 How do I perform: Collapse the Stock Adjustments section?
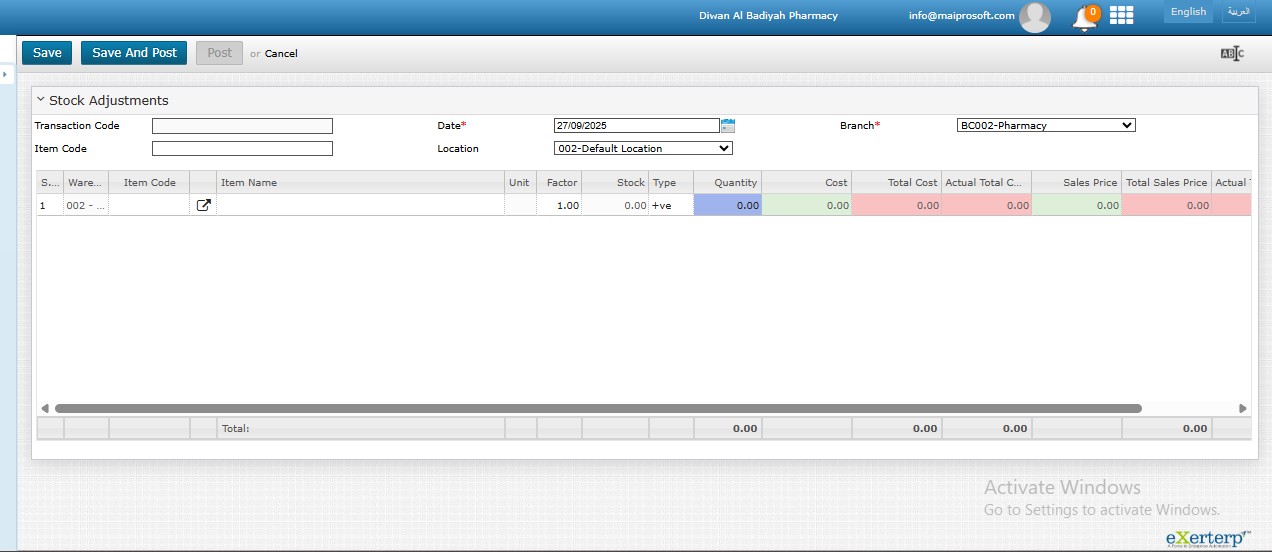tap(41, 100)
